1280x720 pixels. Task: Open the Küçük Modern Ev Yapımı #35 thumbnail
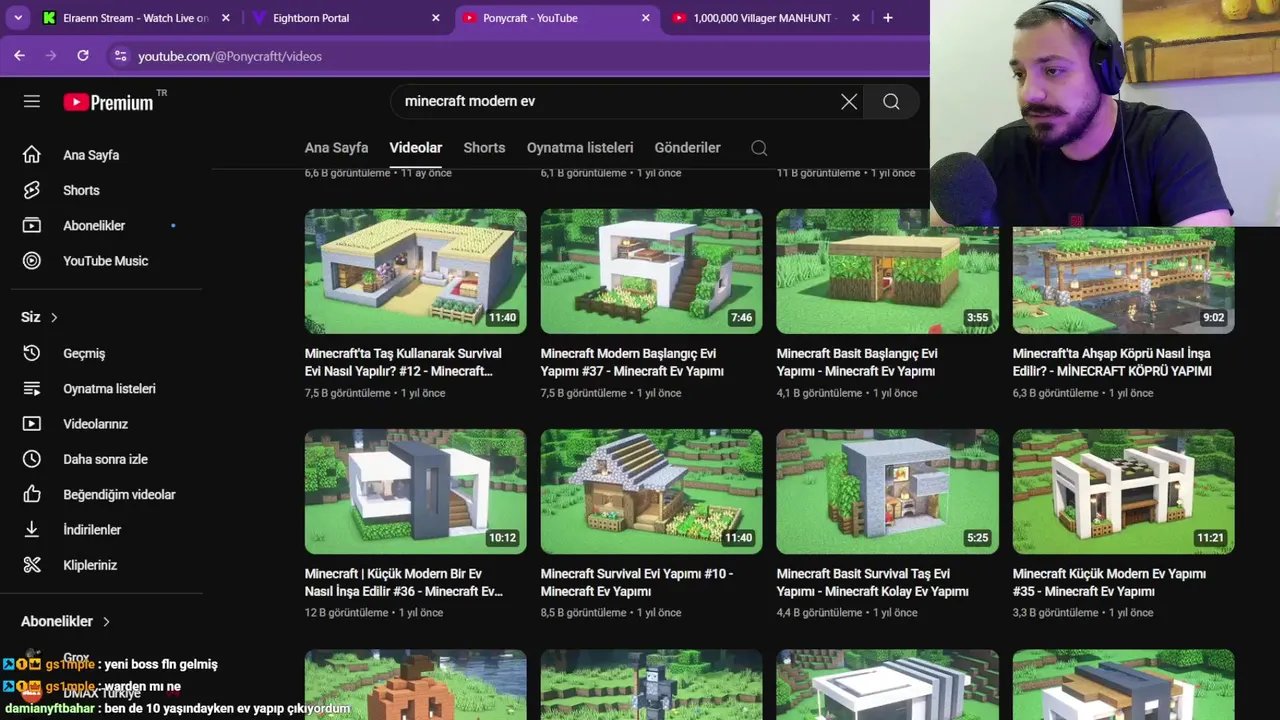[1124, 492]
